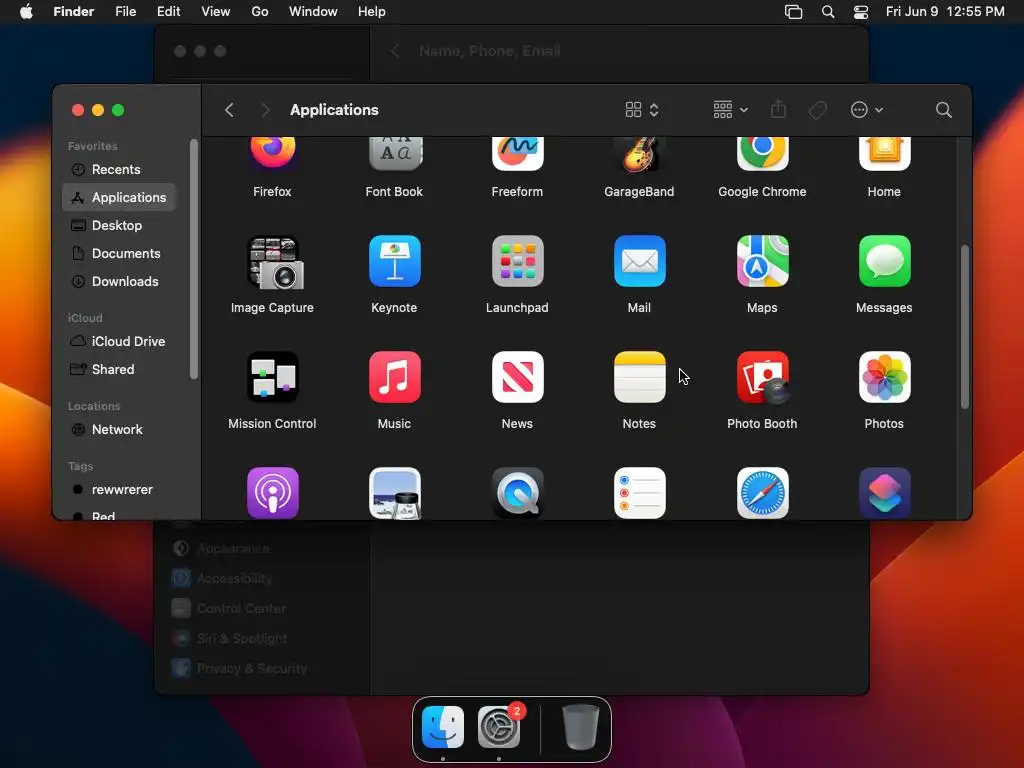Open Spotlight search in menu bar
This screenshot has width=1024, height=768.
tap(827, 12)
